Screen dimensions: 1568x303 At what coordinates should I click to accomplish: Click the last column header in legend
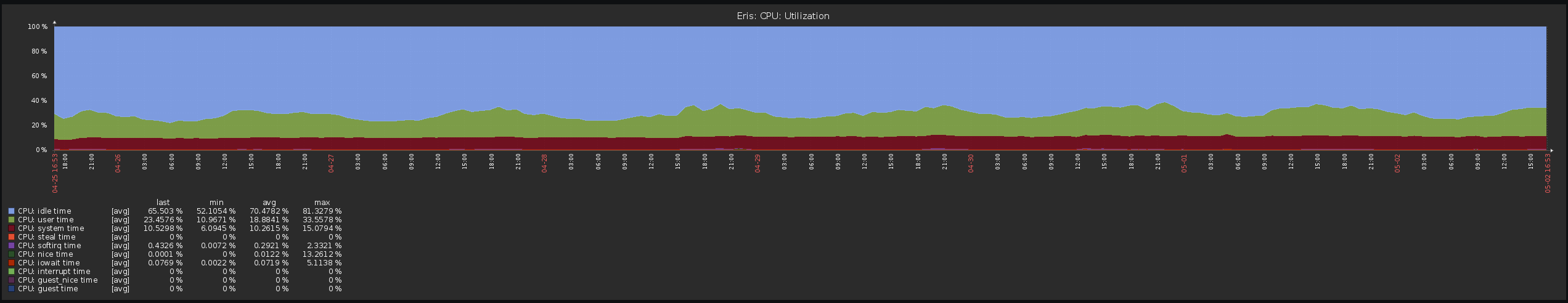(163, 203)
